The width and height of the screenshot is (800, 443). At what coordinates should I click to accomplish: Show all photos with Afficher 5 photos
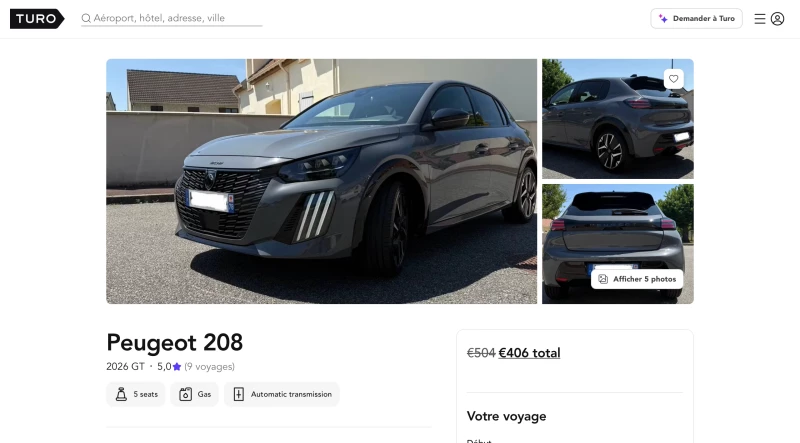tap(637, 279)
